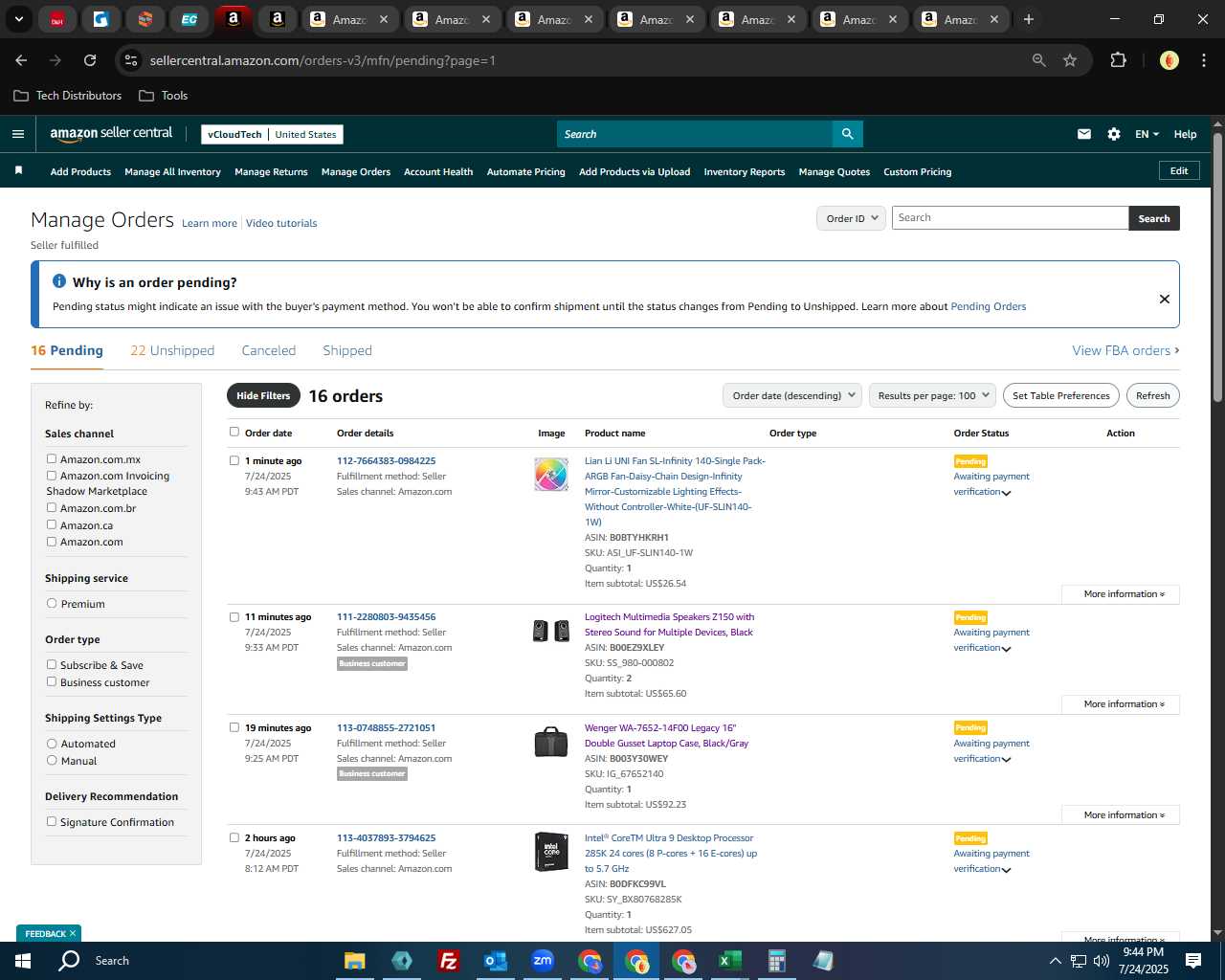Click the Amazon Seller Central logo
1225x980 pixels.
(111, 134)
